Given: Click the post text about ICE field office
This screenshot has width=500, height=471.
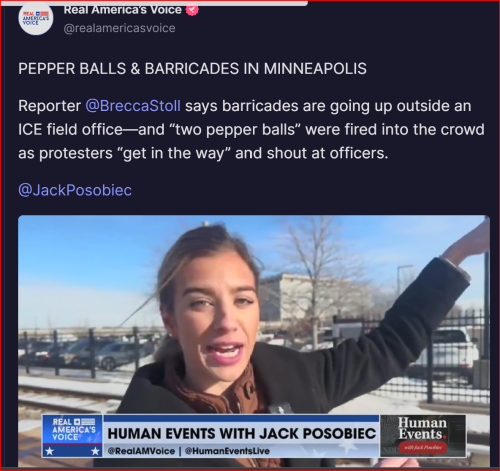Looking at the screenshot, I should click(x=251, y=130).
